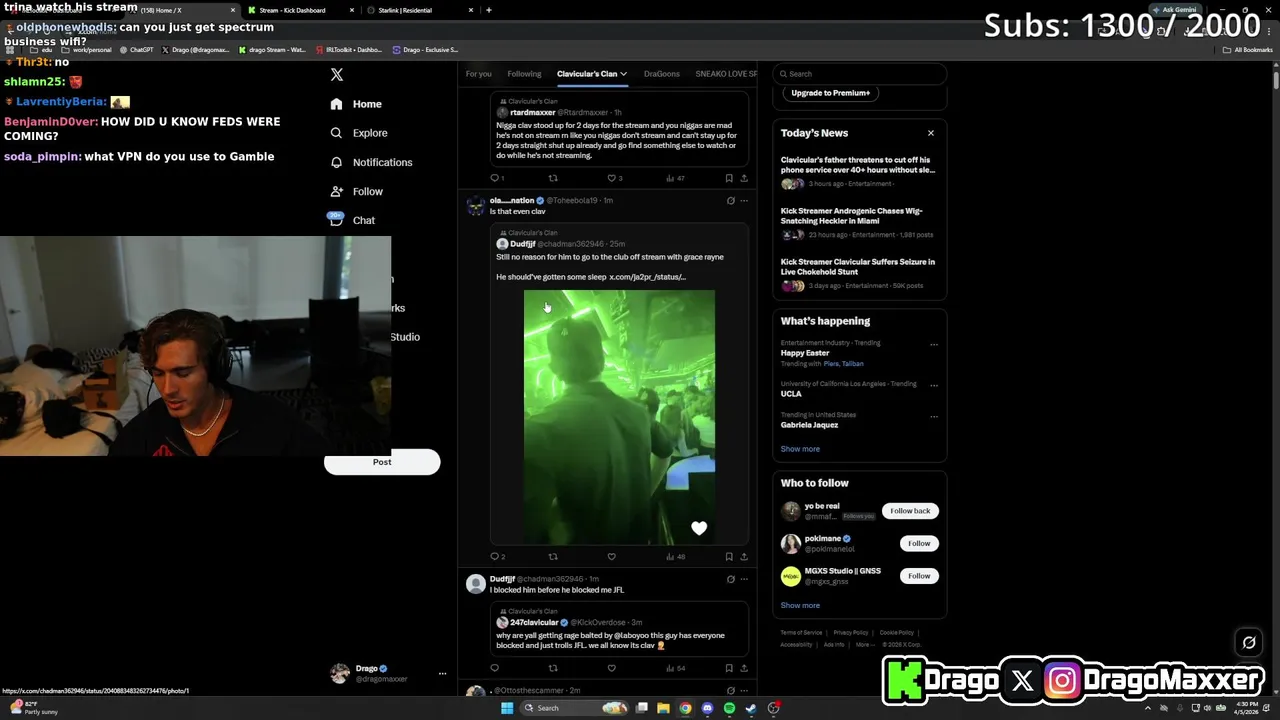Open the green club photo in the quoted post
This screenshot has width=1280, height=720.
[619, 417]
